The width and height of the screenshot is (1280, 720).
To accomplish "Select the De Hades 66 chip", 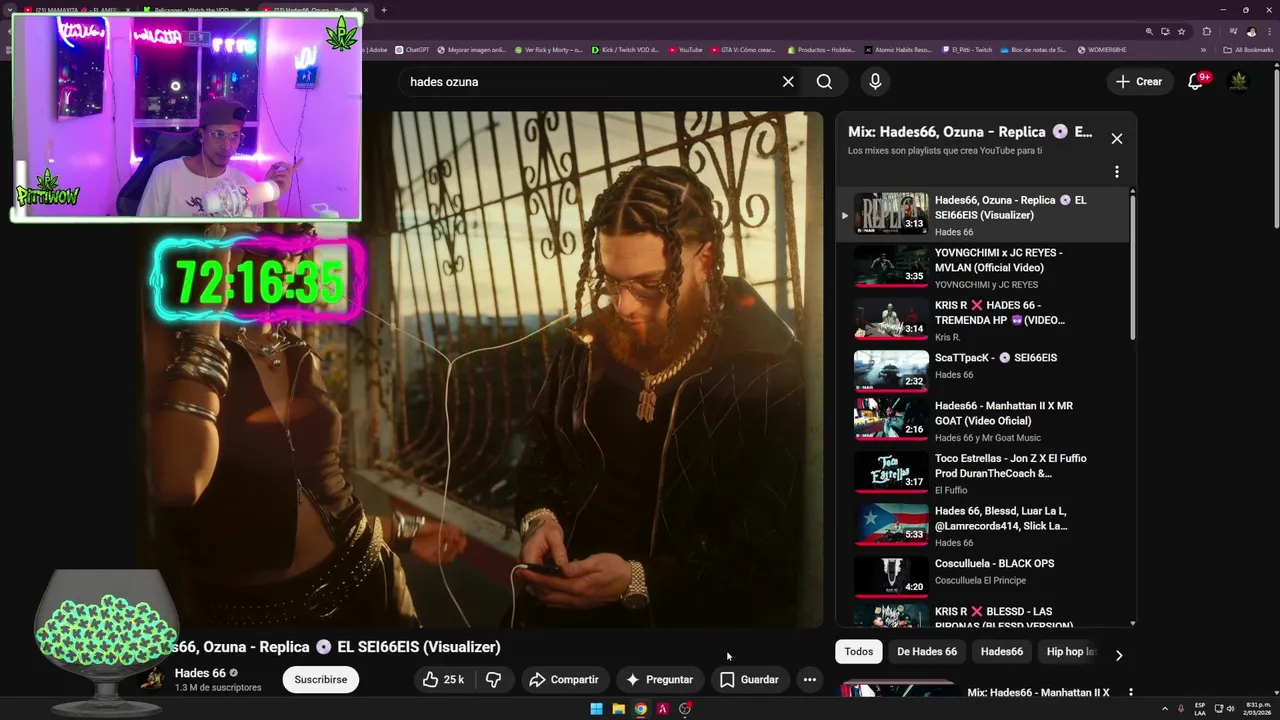I will pos(927,652).
